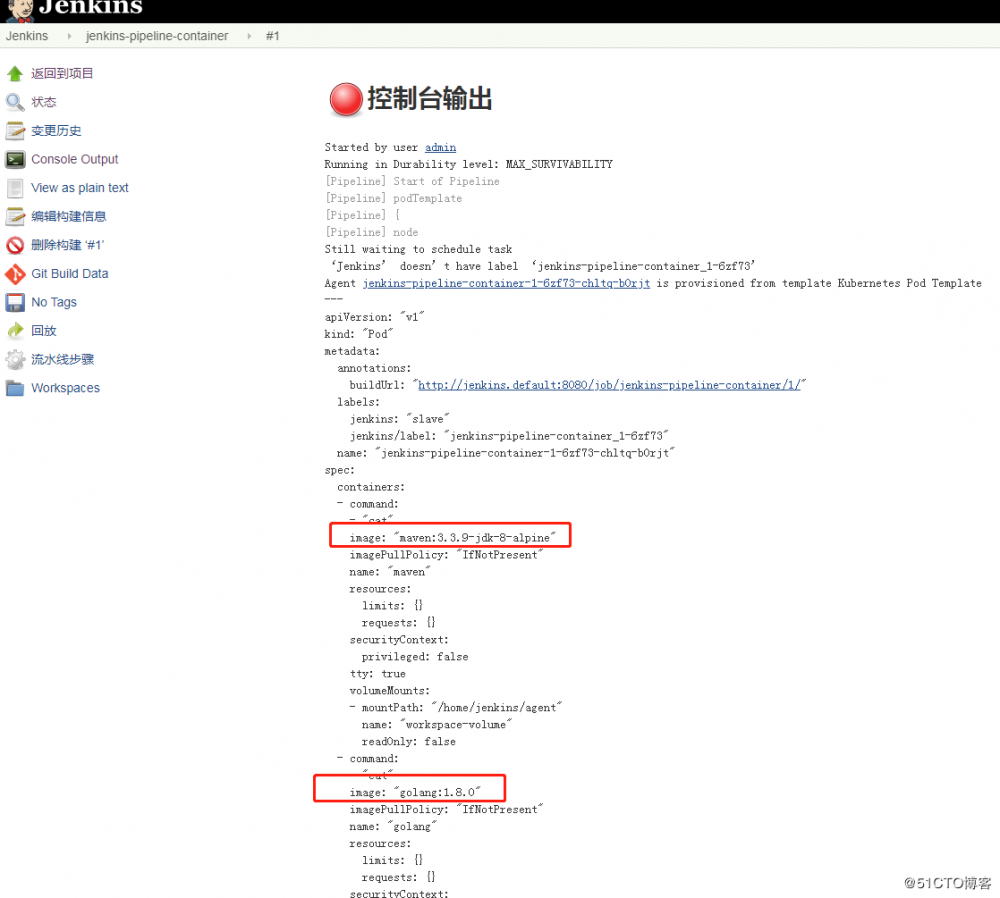Screen dimensions: 1000x898
Task: Click the 流水线步骤 gear icon
Action: (x=16, y=359)
